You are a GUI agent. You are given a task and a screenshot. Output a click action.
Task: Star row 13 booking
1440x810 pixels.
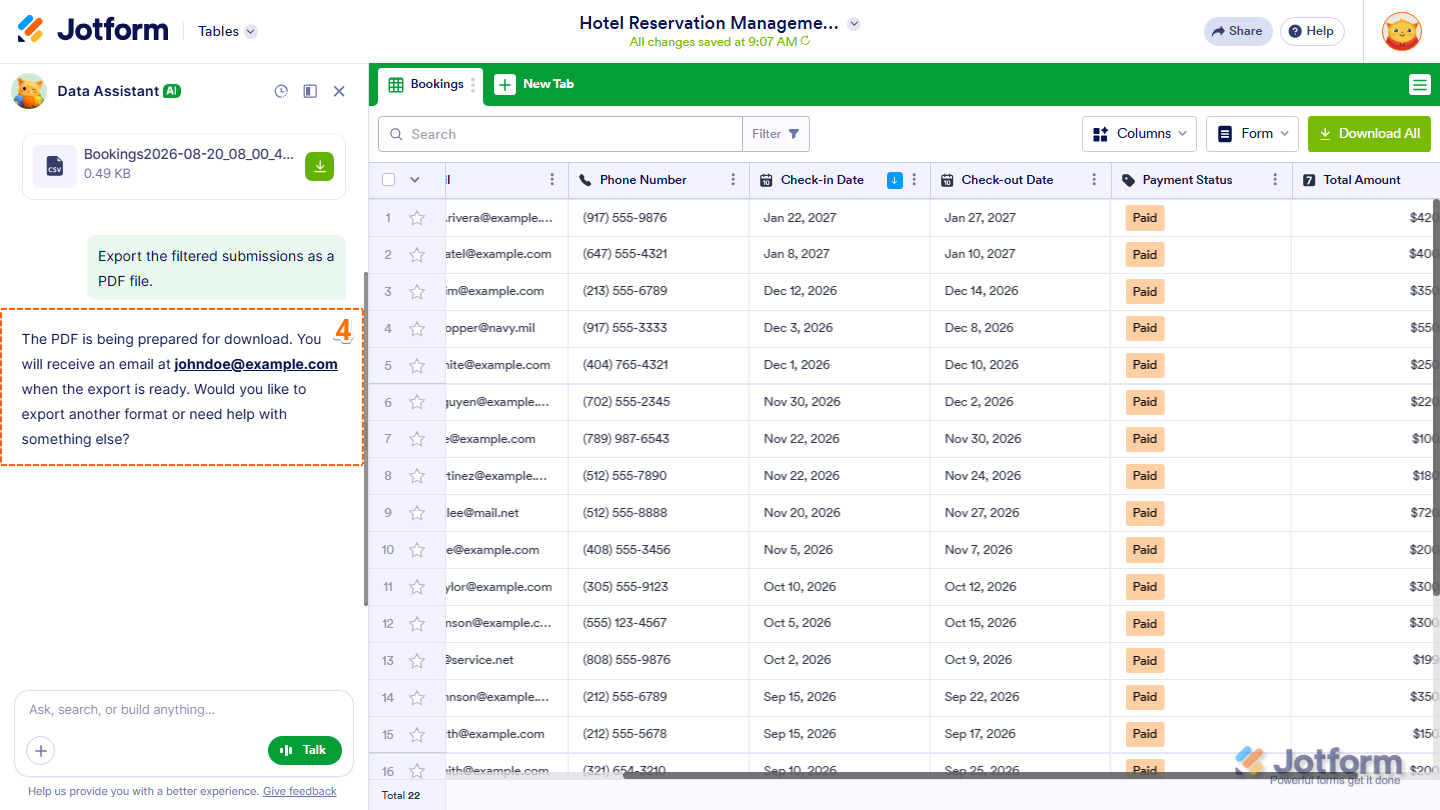(417, 661)
